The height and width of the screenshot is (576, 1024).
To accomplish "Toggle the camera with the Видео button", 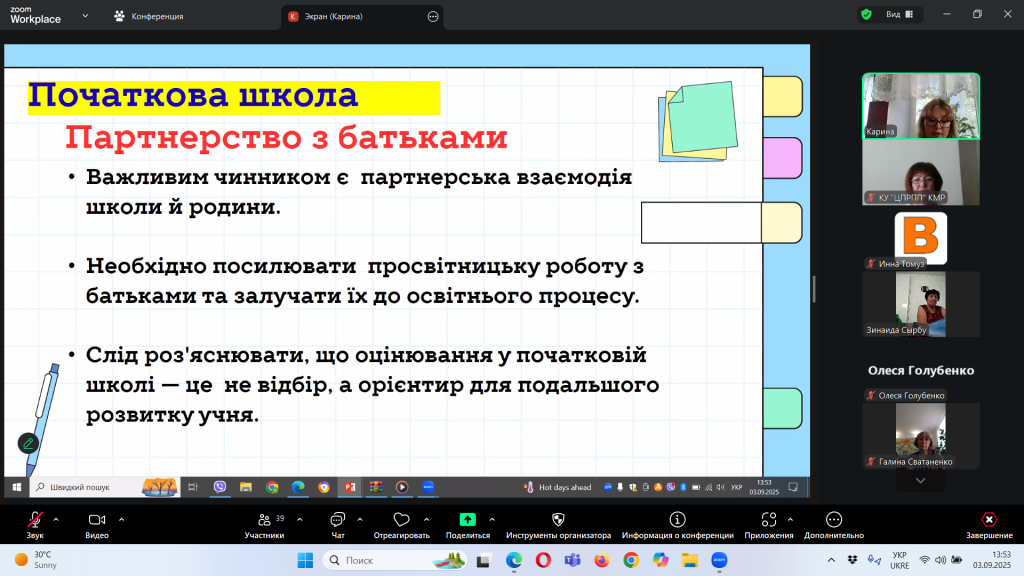I will pos(97,520).
